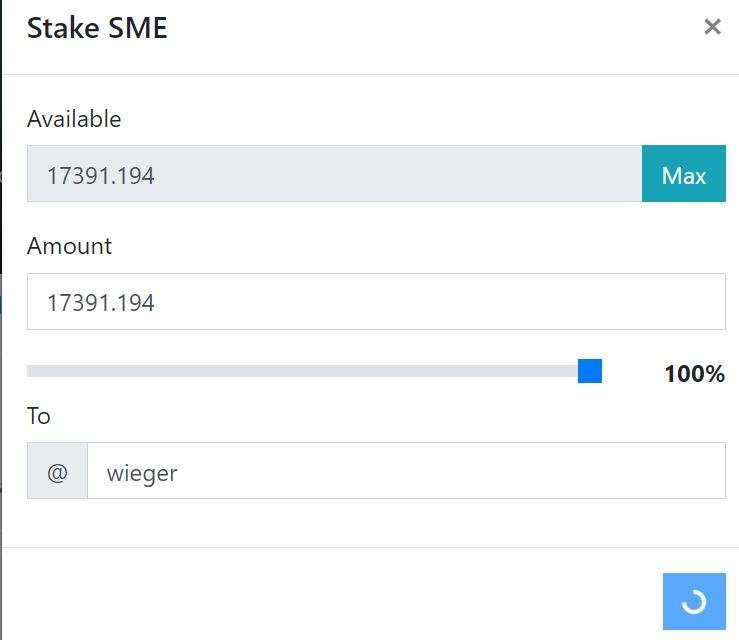Grab the blue percentage slider handle
Screen dimensions: 739x640
(590, 372)
